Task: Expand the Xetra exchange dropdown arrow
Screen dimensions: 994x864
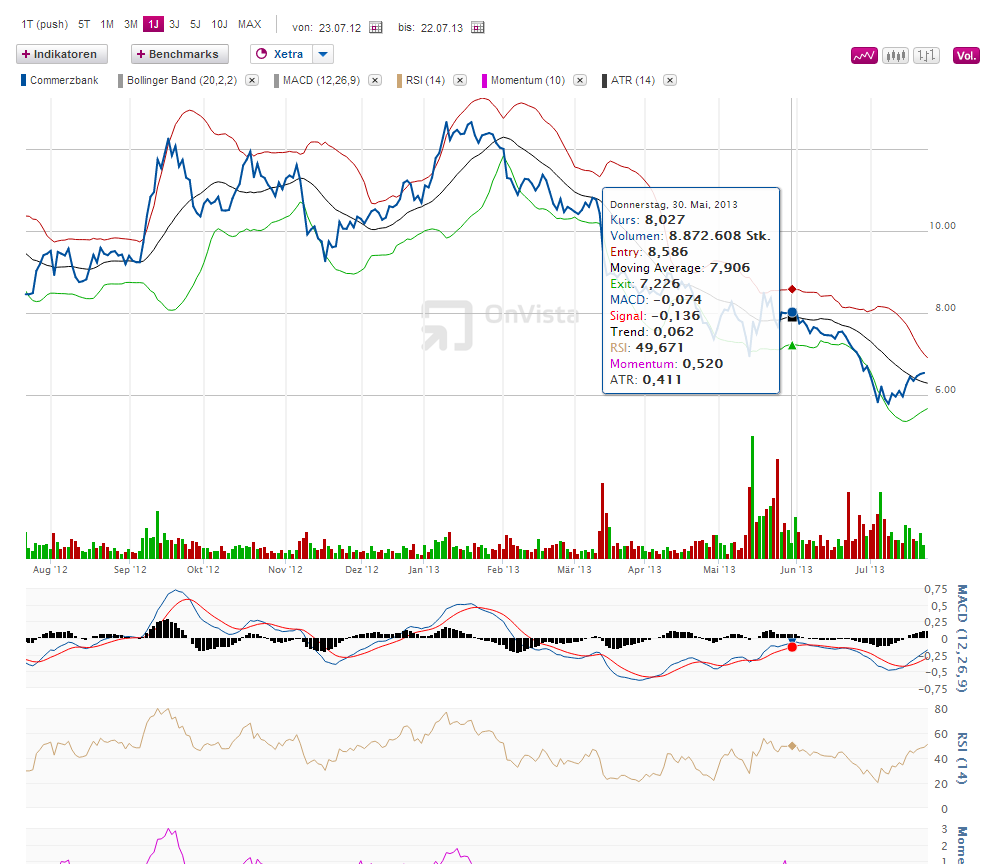Action: pos(323,55)
